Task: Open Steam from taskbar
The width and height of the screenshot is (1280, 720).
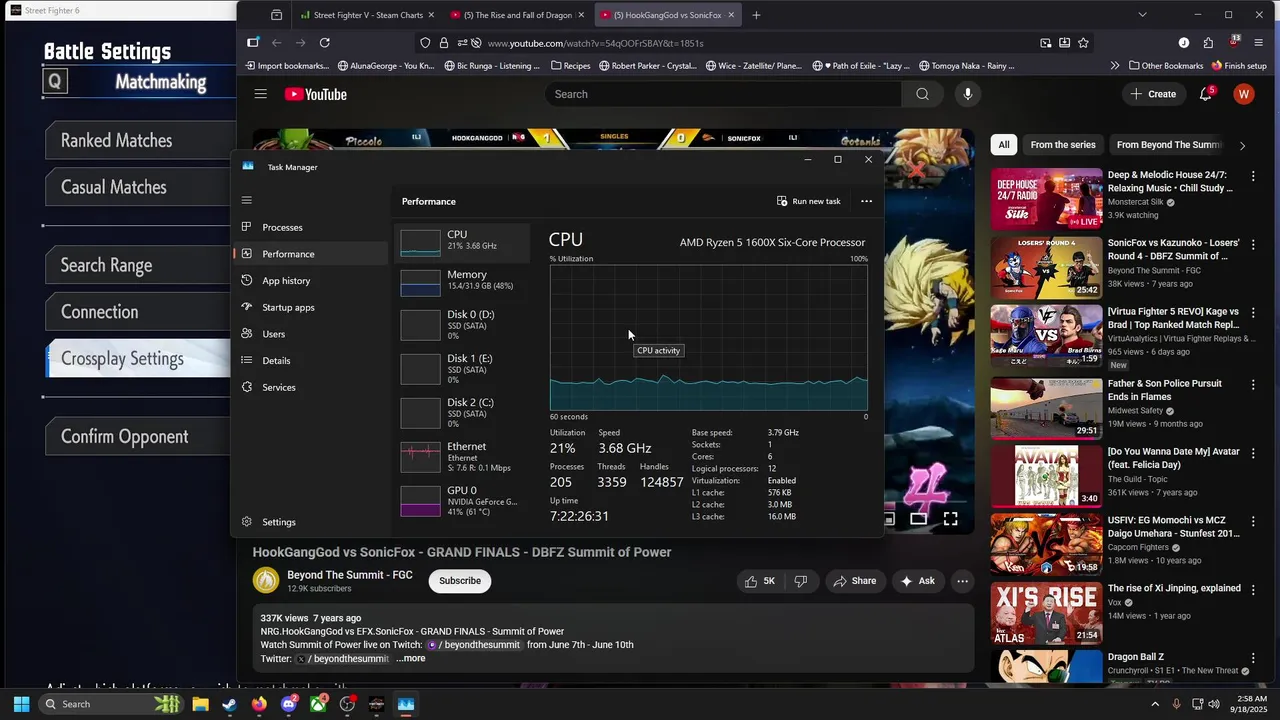Action: coord(229,704)
